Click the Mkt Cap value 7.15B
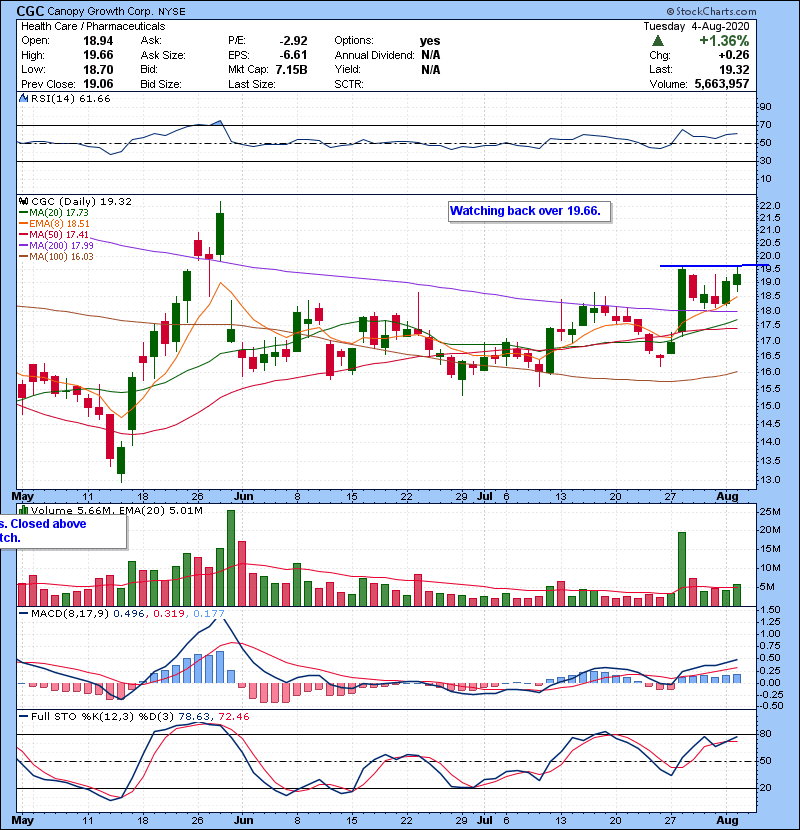Image resolution: width=800 pixels, height=830 pixels. point(291,69)
